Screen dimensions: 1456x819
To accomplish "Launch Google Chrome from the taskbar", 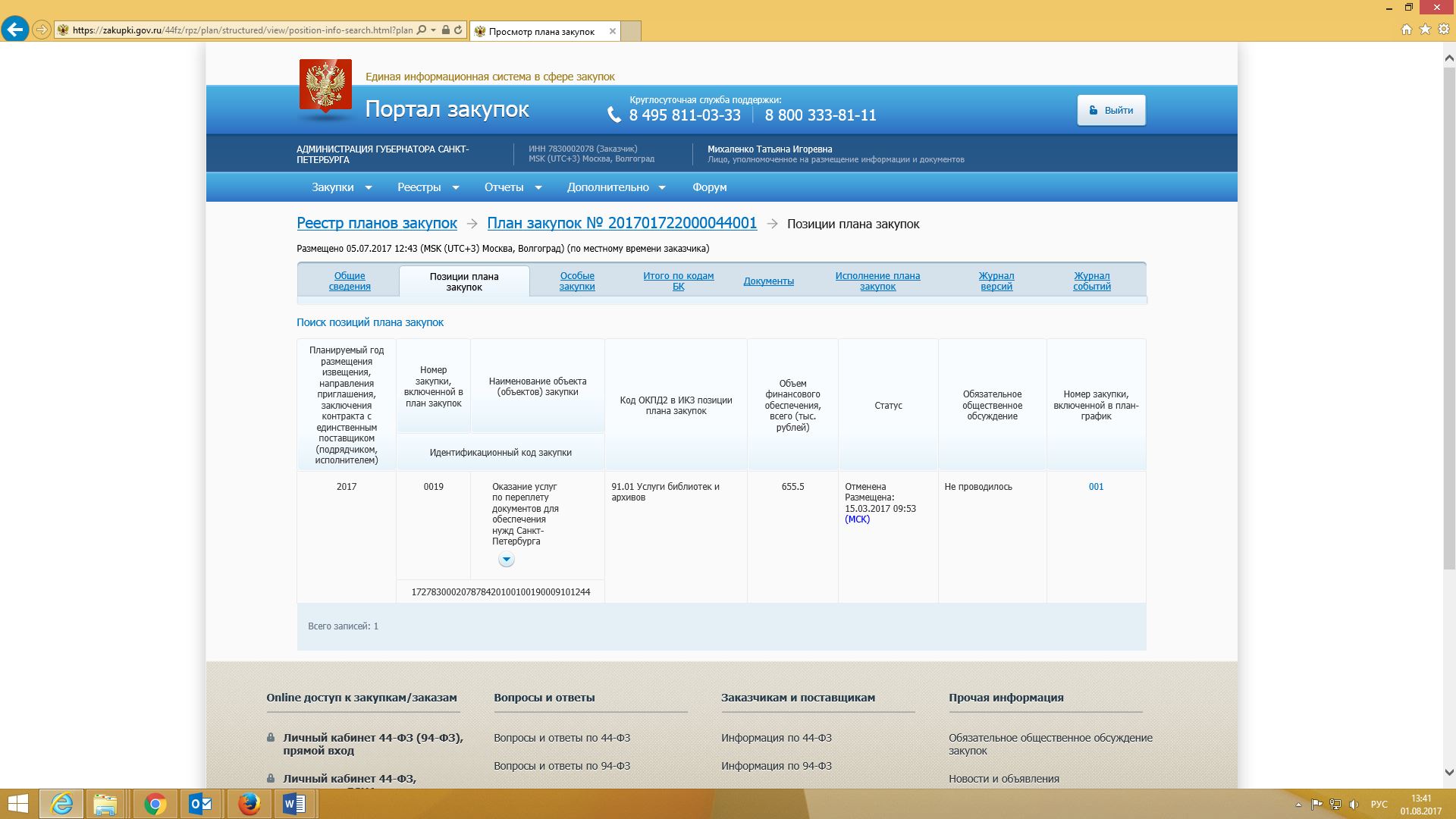I will [155, 804].
